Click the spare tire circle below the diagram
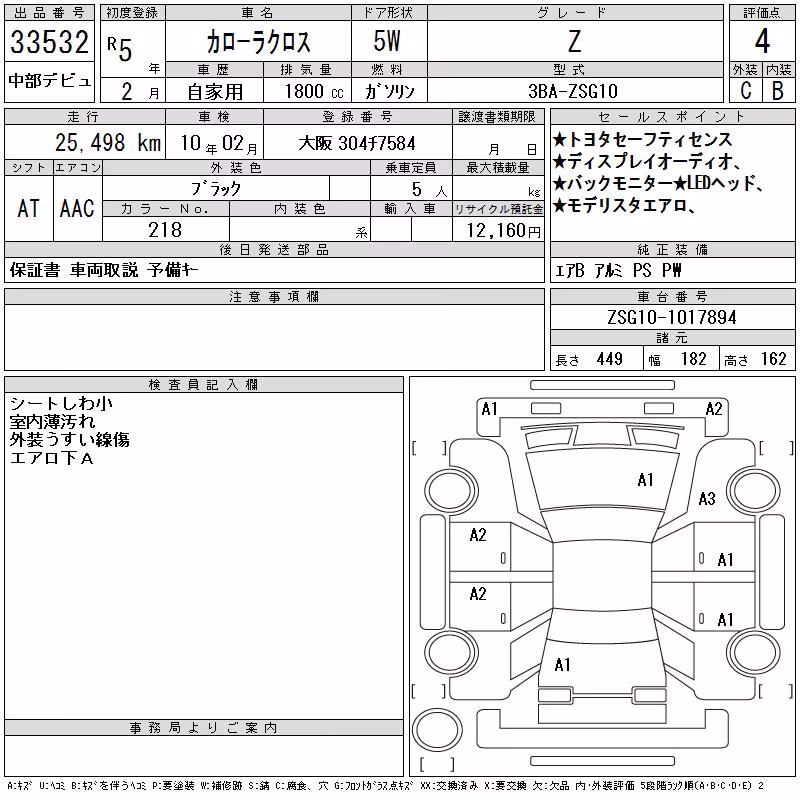The image size is (800, 800). click(x=437, y=730)
